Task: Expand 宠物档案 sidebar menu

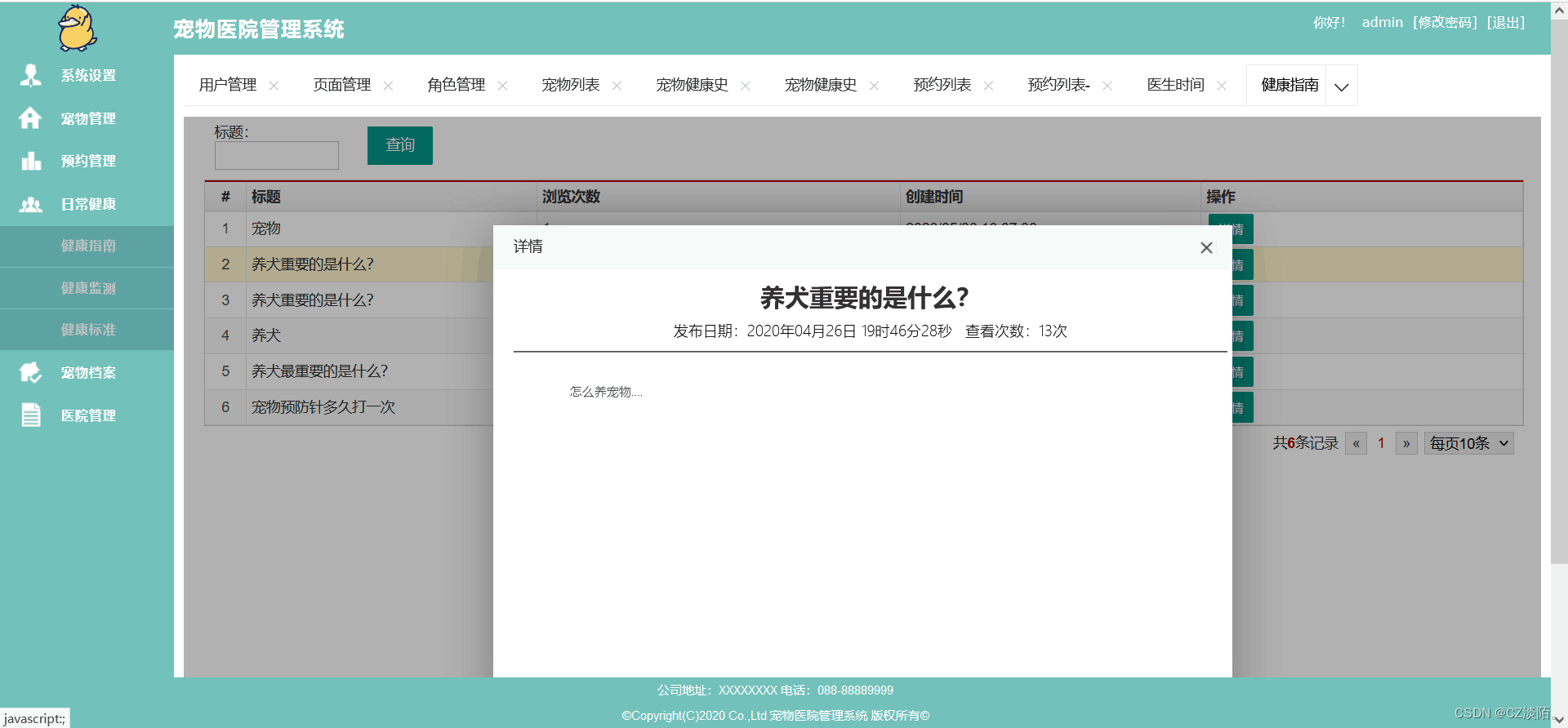Action: point(87,373)
